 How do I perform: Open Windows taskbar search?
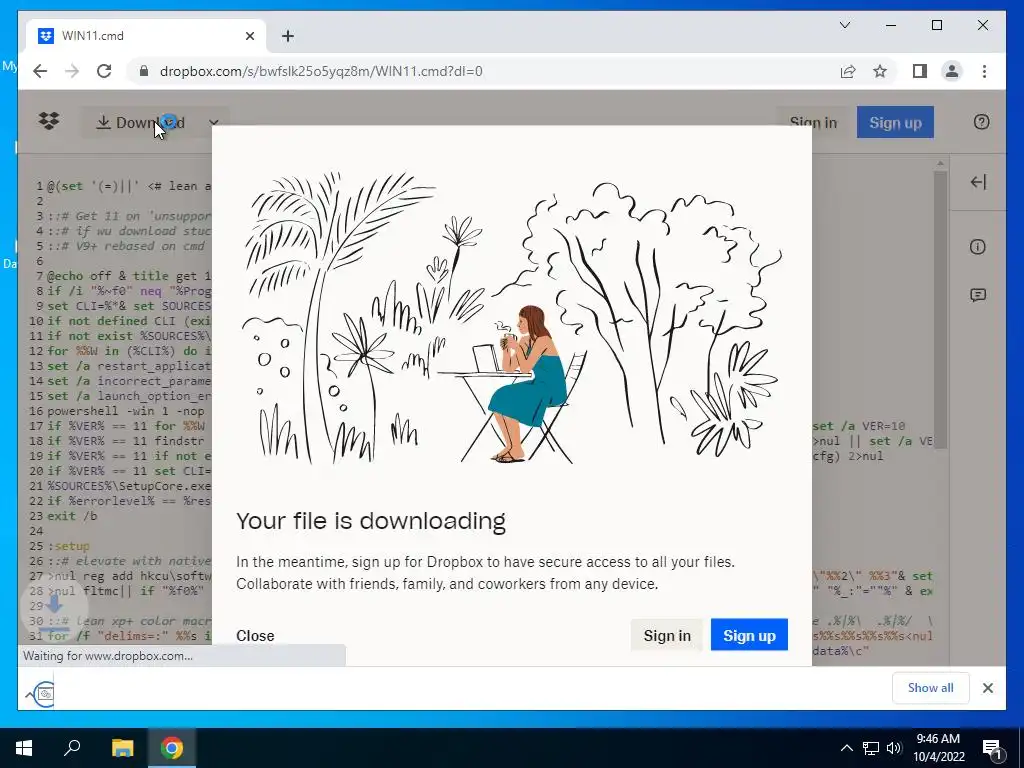pyautogui.click(x=72, y=748)
